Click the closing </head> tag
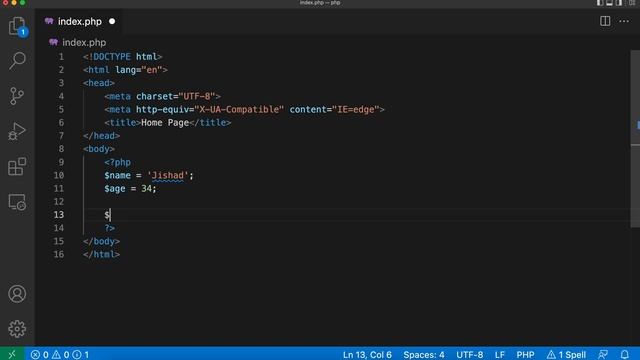 tap(101, 136)
